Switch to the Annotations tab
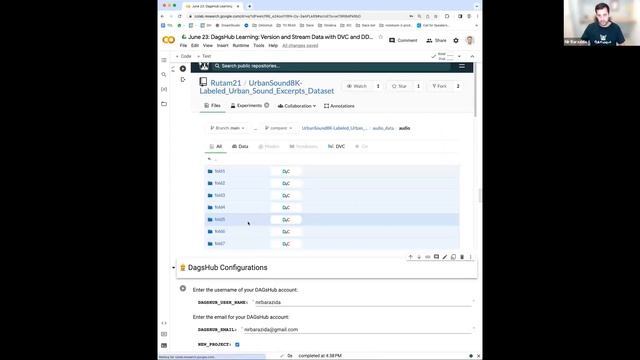The image size is (640, 360). 339,106
